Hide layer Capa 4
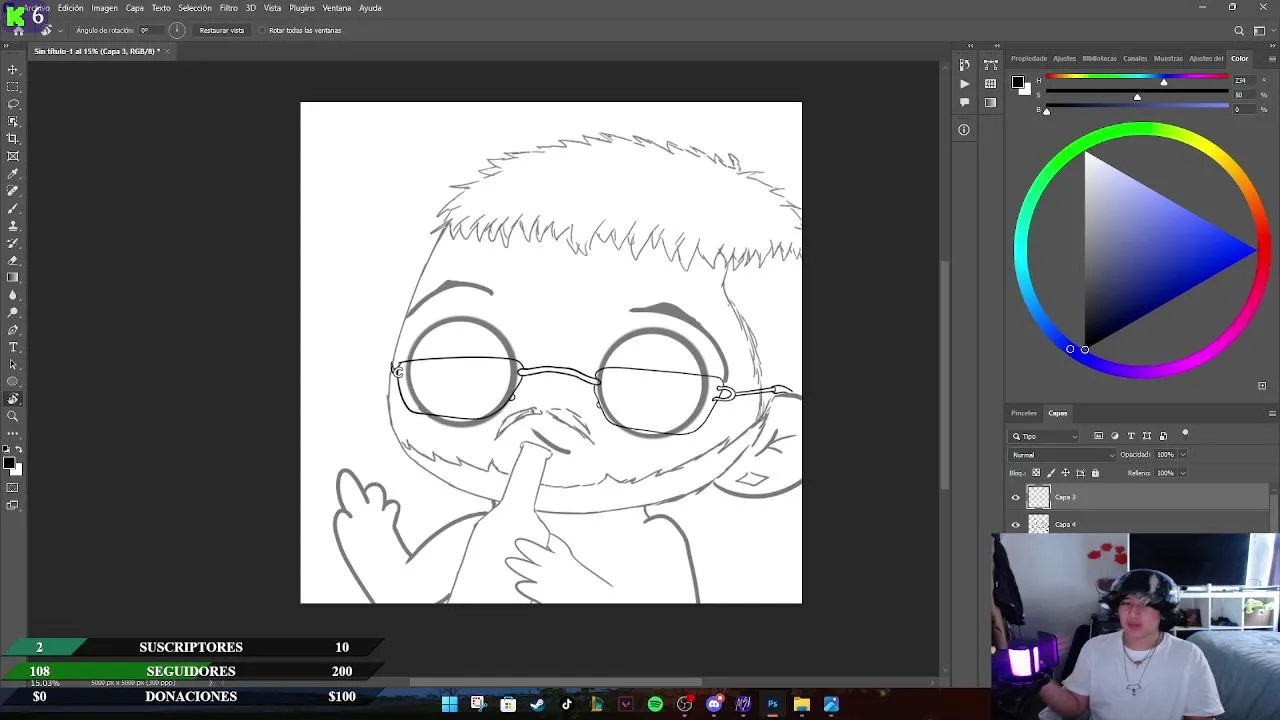 pos(1016,524)
